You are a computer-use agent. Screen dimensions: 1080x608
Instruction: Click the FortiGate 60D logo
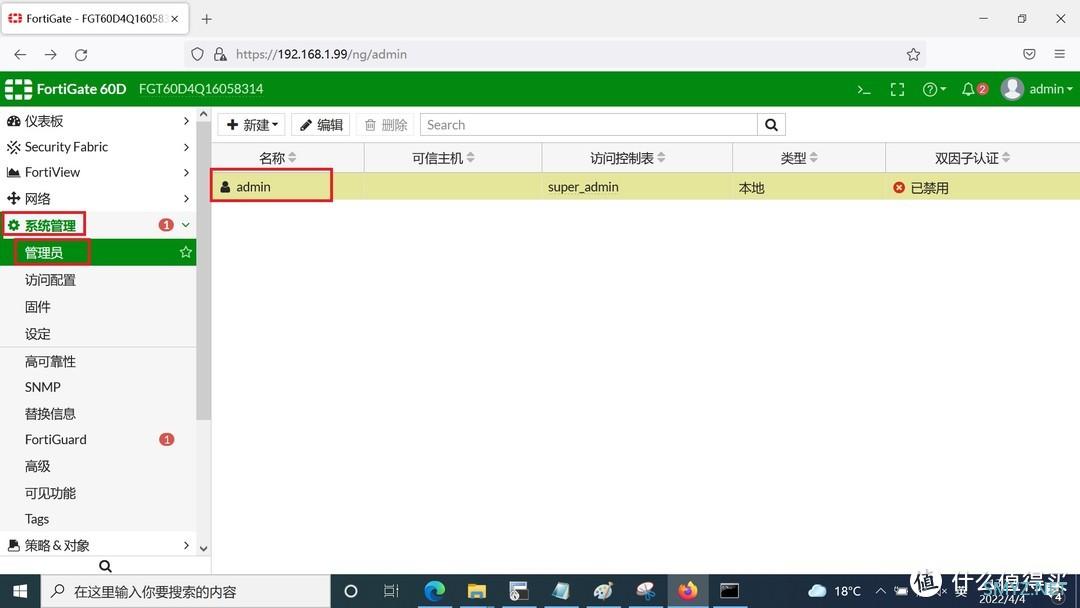[65, 89]
